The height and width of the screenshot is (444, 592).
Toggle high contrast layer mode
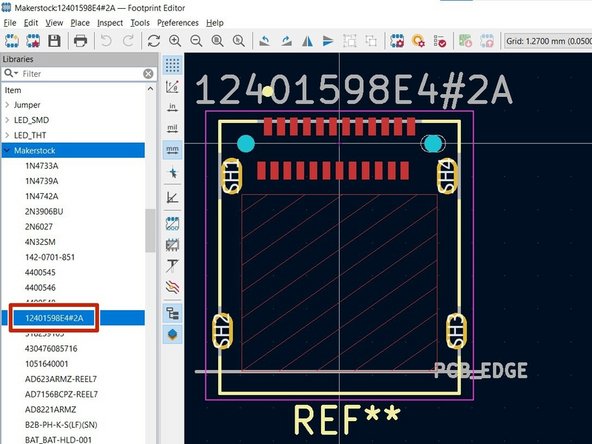tap(173, 287)
